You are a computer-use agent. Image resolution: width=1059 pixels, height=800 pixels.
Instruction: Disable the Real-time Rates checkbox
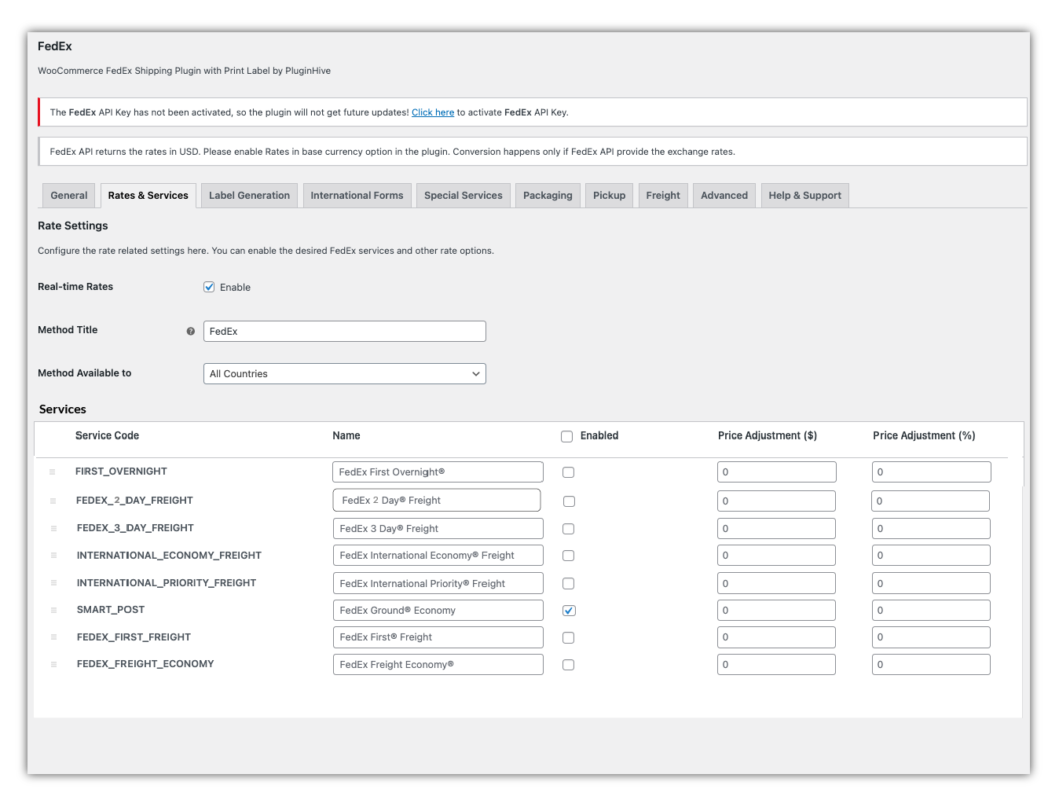click(209, 287)
